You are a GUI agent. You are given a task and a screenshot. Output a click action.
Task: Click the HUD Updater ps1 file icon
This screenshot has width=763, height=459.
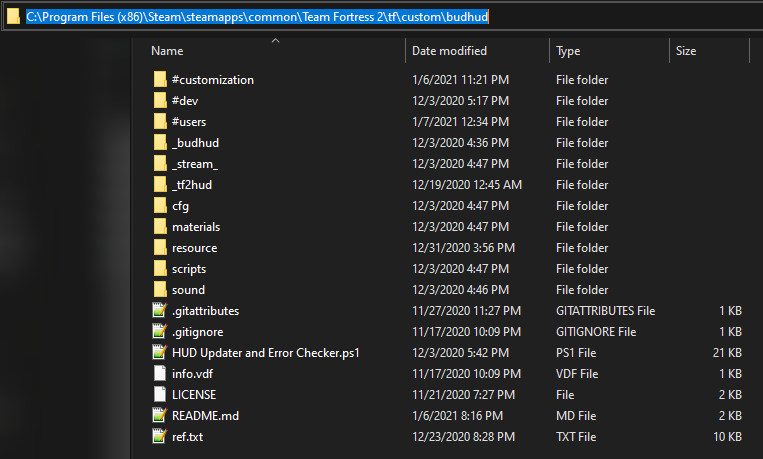(x=160, y=352)
